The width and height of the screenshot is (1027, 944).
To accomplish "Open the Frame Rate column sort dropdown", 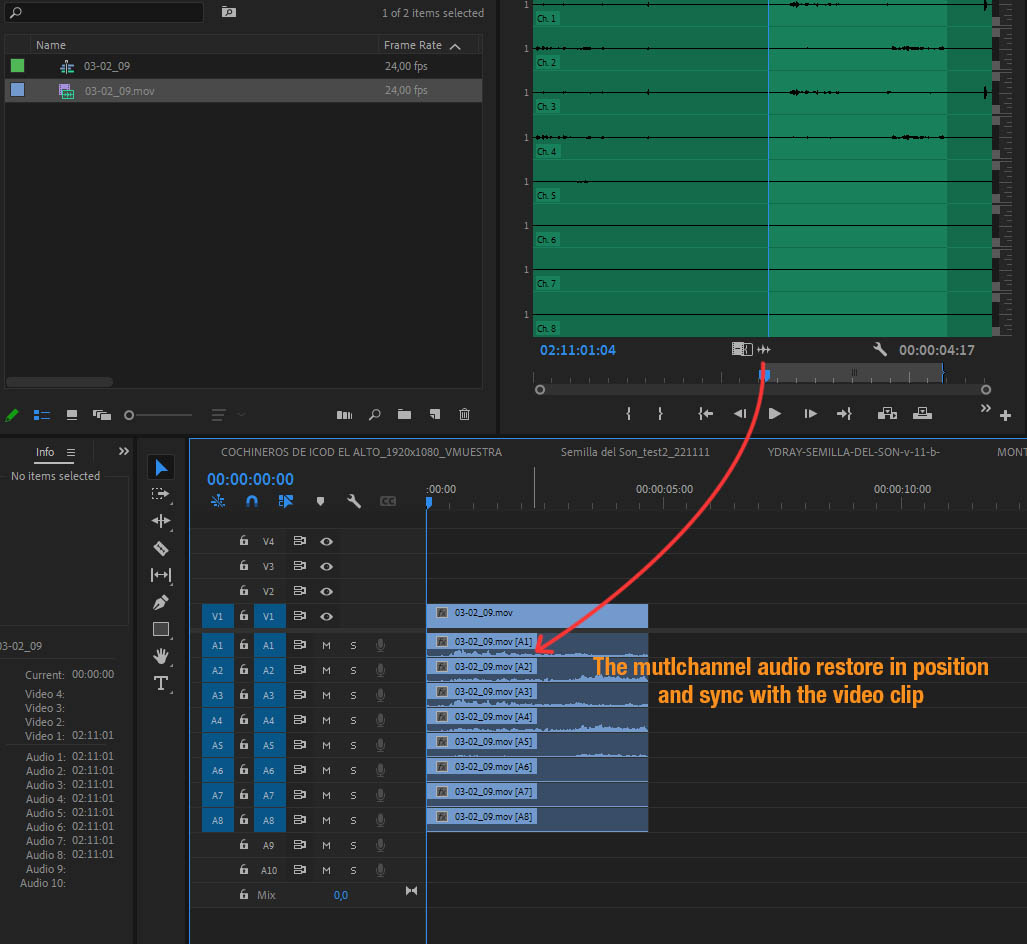I will point(456,44).
